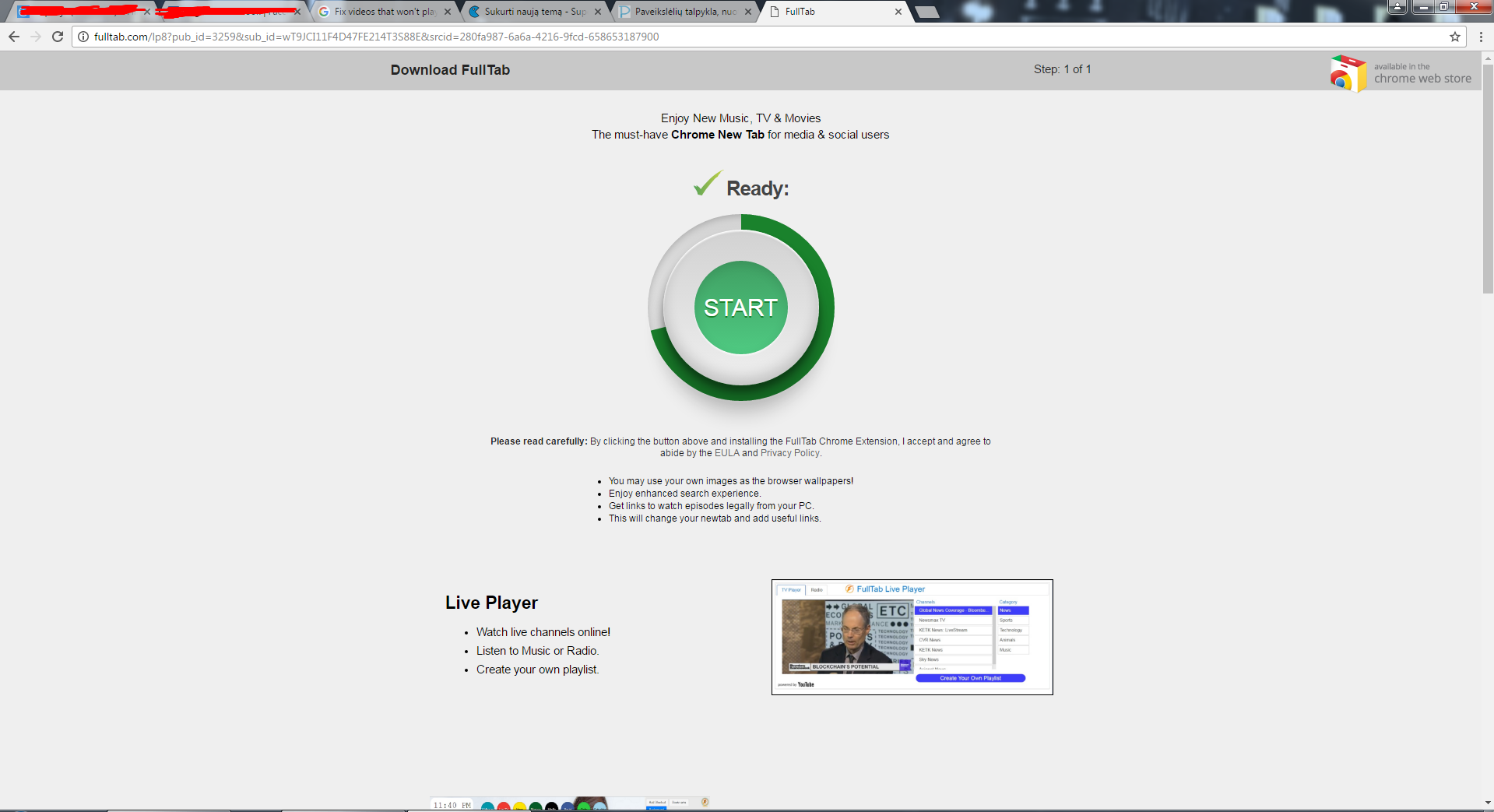Open a new tab
The height and width of the screenshot is (812, 1494).
pos(926,12)
